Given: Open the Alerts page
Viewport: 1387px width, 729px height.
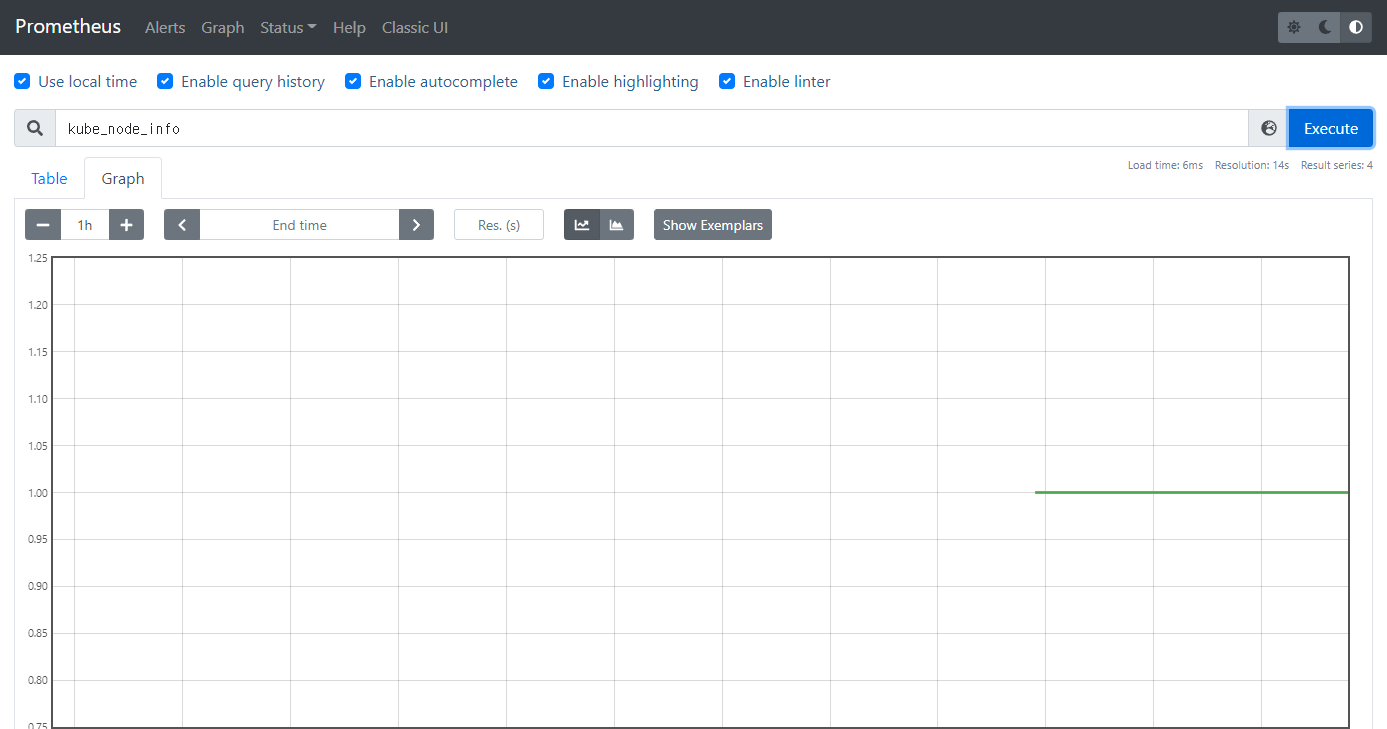Looking at the screenshot, I should coord(165,27).
